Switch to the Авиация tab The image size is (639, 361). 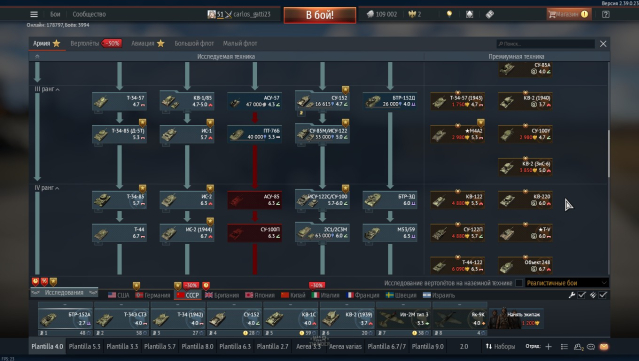(148, 43)
